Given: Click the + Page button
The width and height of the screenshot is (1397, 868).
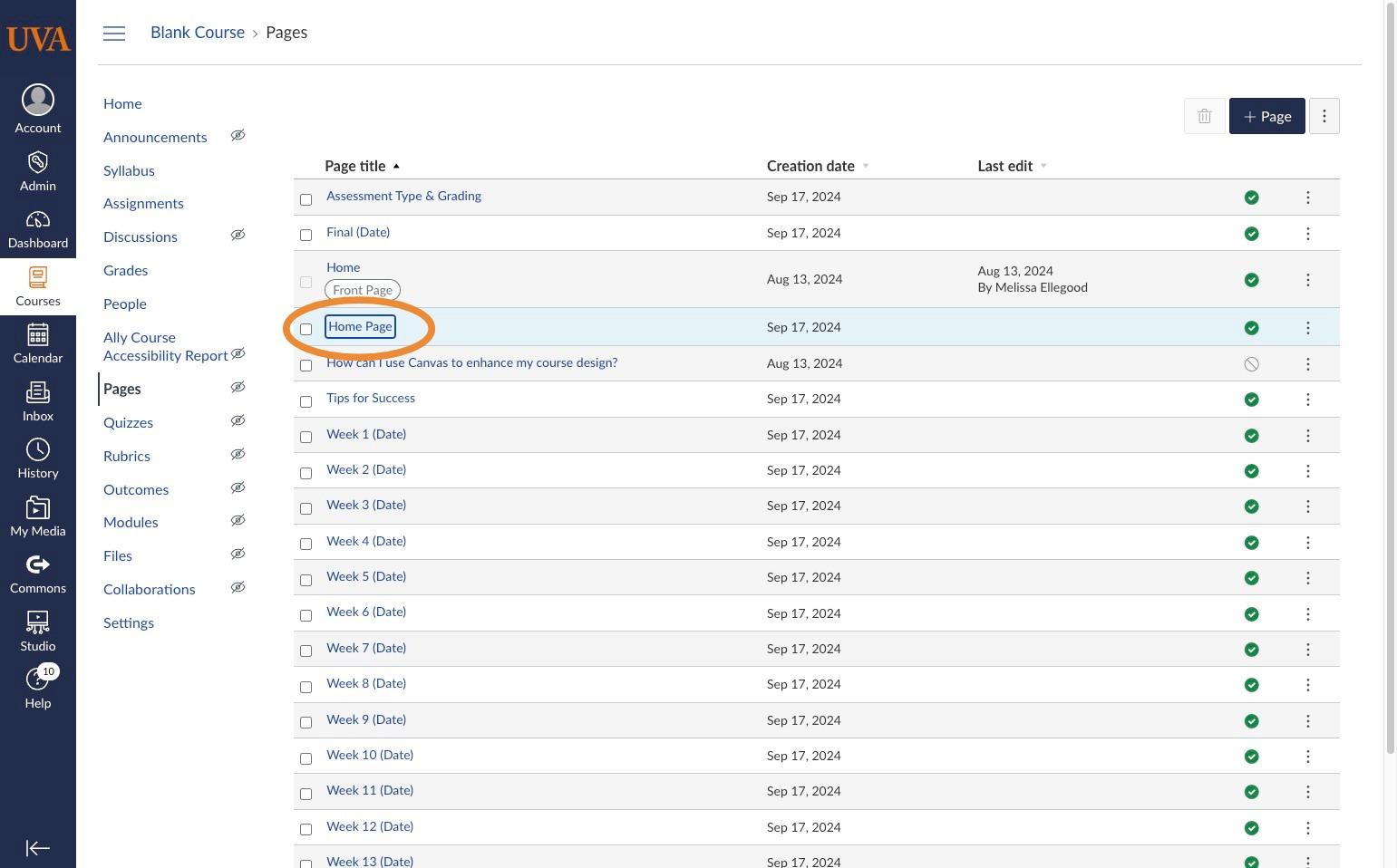Looking at the screenshot, I should tap(1266, 116).
